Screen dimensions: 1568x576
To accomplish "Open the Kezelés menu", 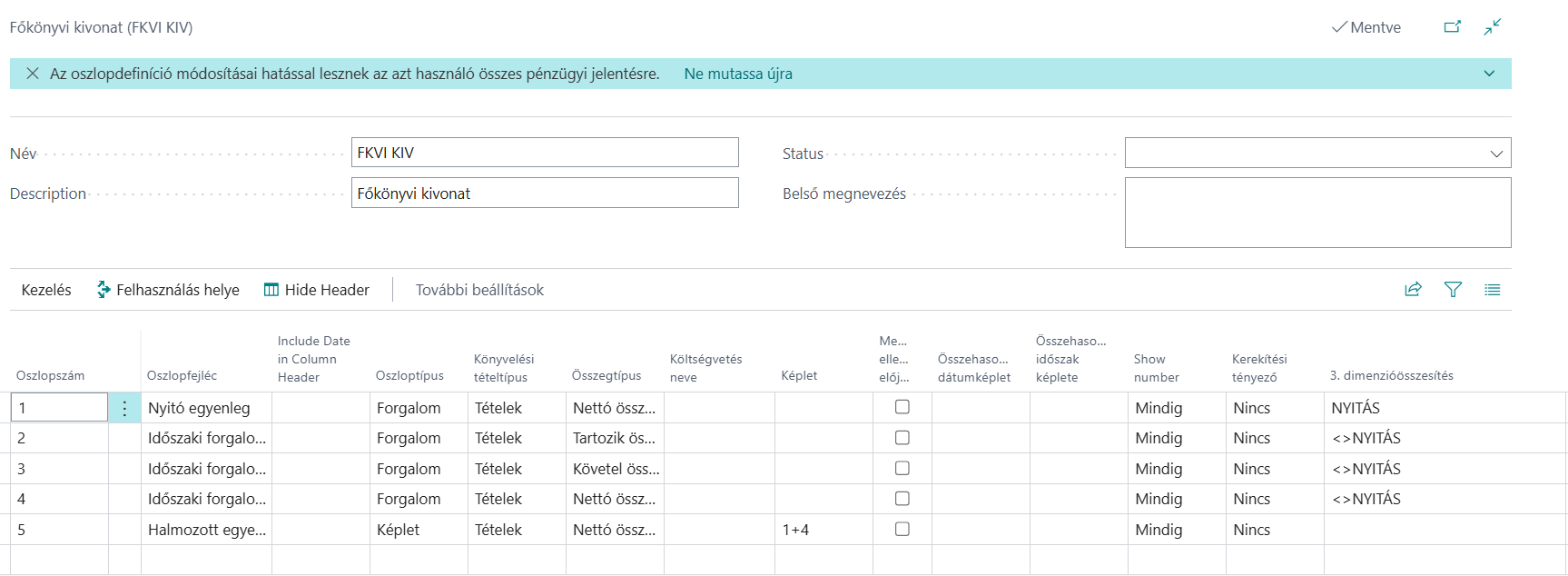I will coord(46,290).
